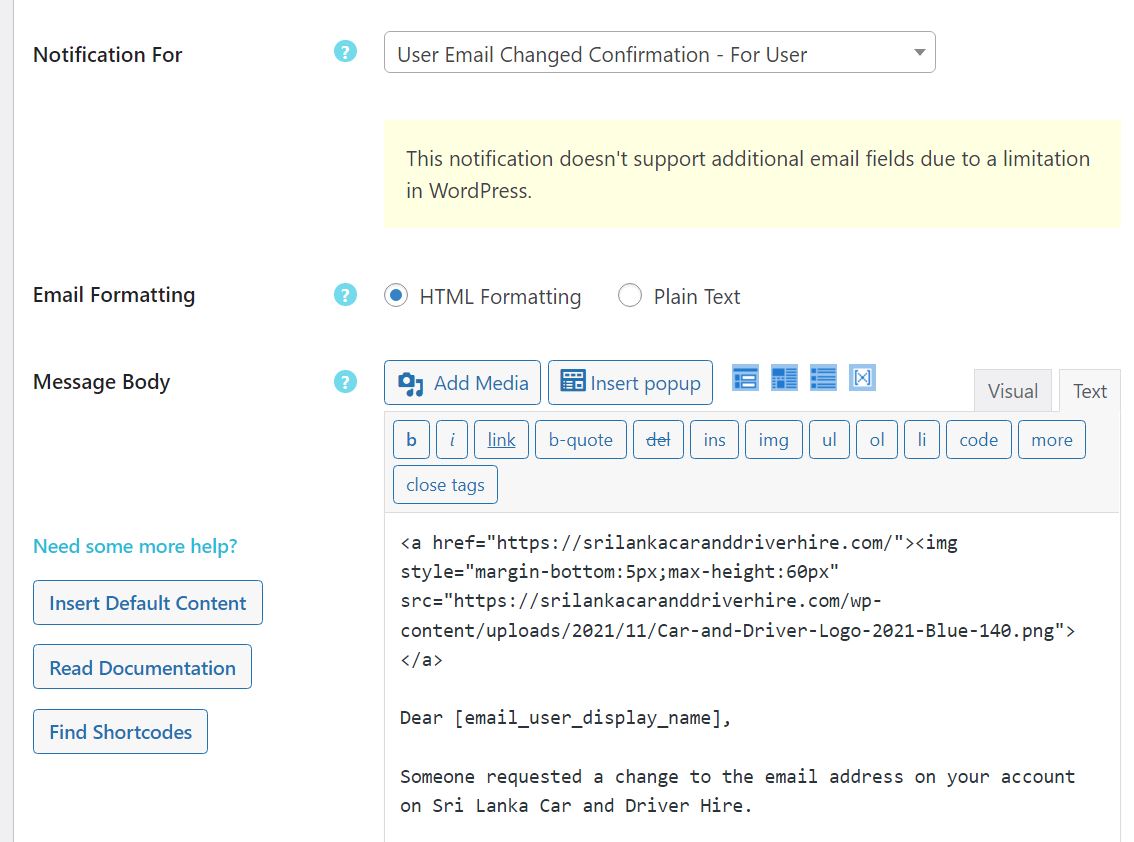This screenshot has width=1134, height=842.
Task: Click the help icon beside Email Formatting
Action: (x=345, y=295)
